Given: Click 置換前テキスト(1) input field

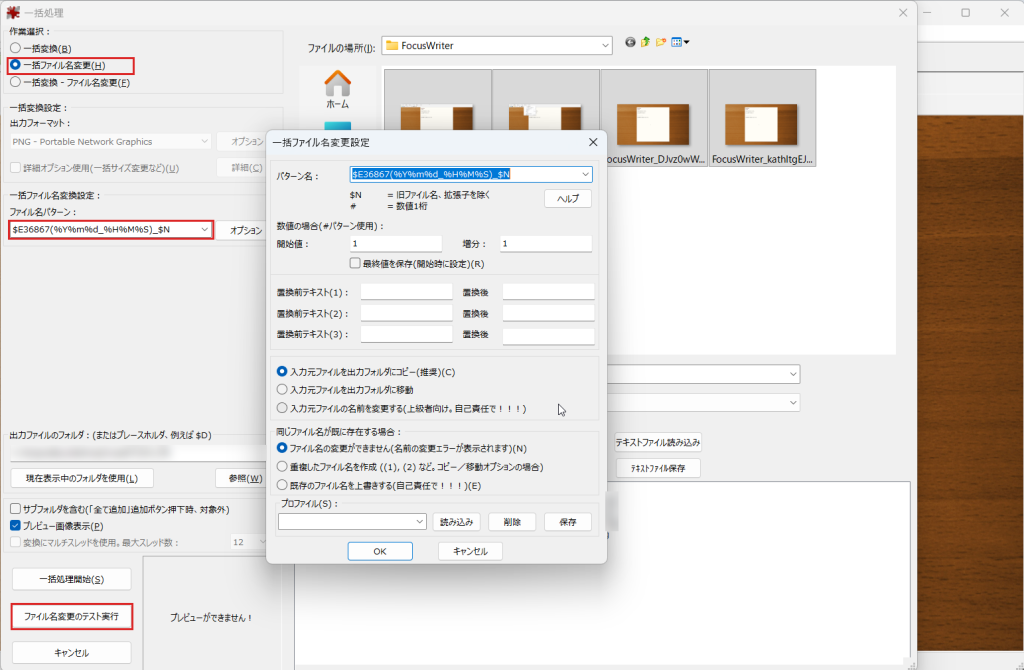Looking at the screenshot, I should point(406,292).
